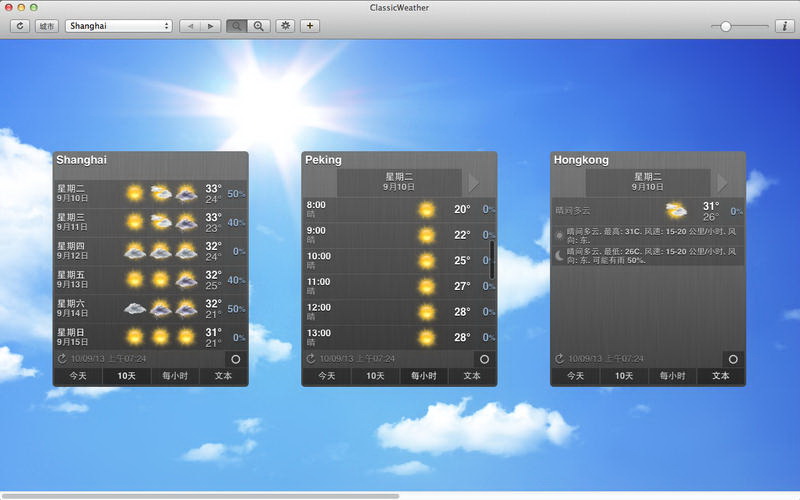
Task: Add a new widget with plus button
Action: (310, 26)
